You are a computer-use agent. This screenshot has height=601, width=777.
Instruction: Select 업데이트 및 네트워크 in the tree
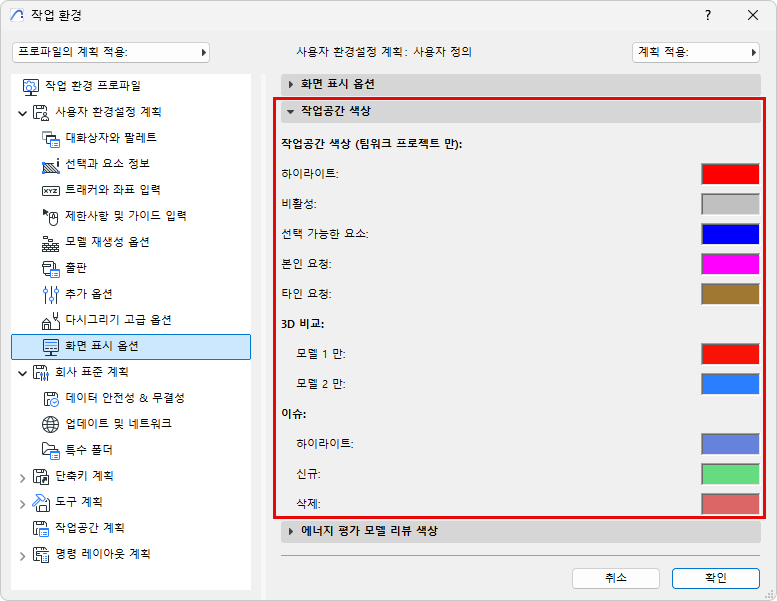(x=118, y=424)
